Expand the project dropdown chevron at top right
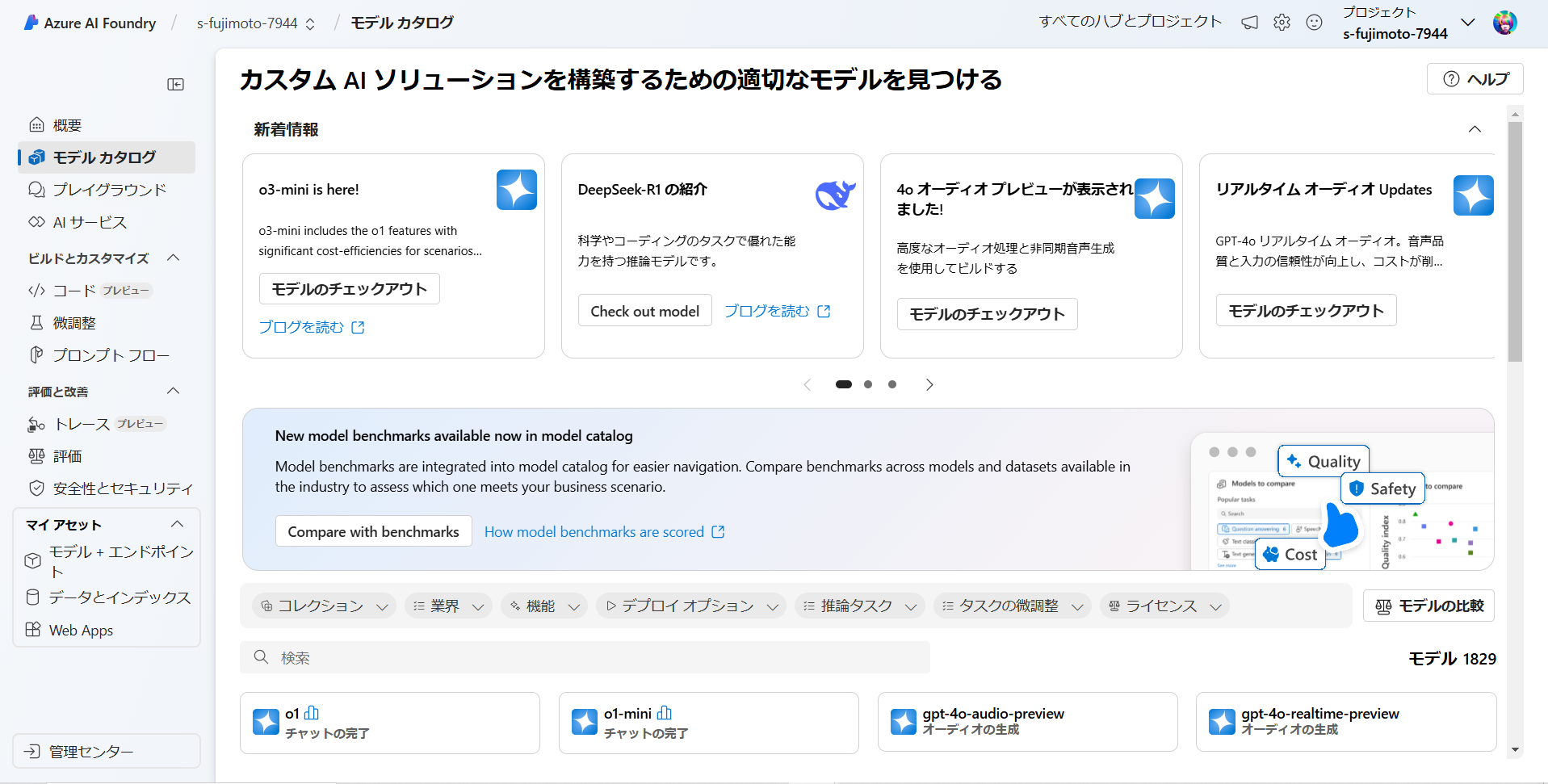The height and width of the screenshot is (784, 1548). pyautogui.click(x=1468, y=23)
